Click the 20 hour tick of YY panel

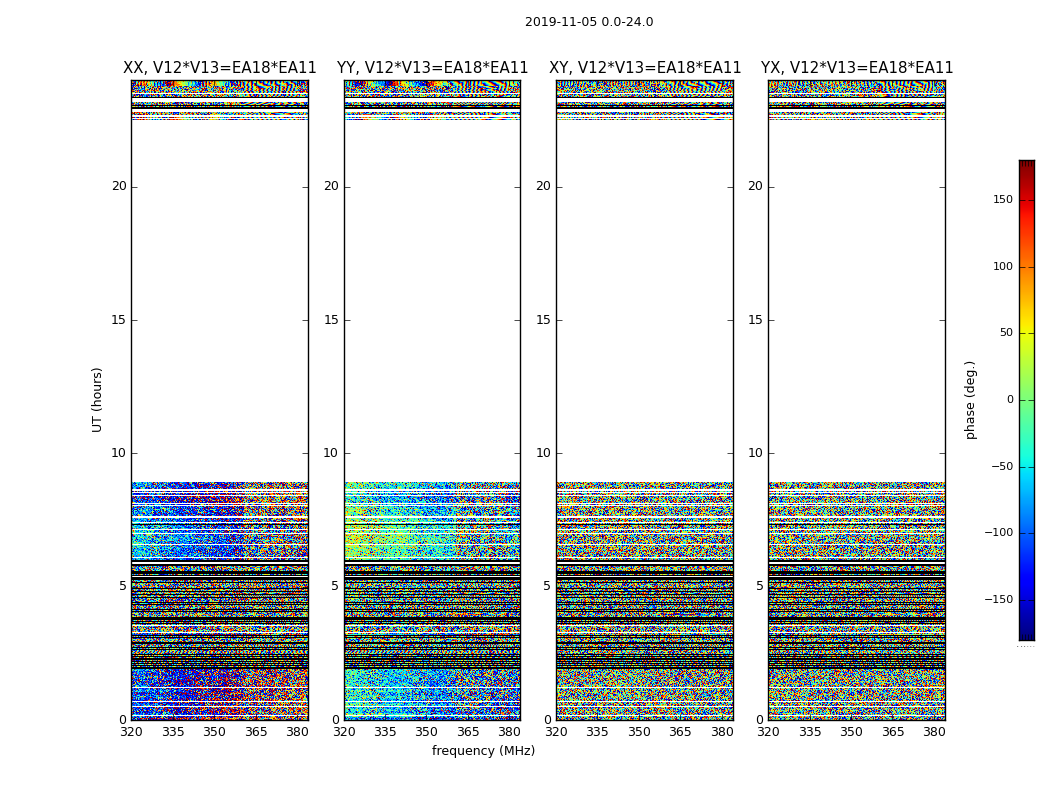(331, 186)
